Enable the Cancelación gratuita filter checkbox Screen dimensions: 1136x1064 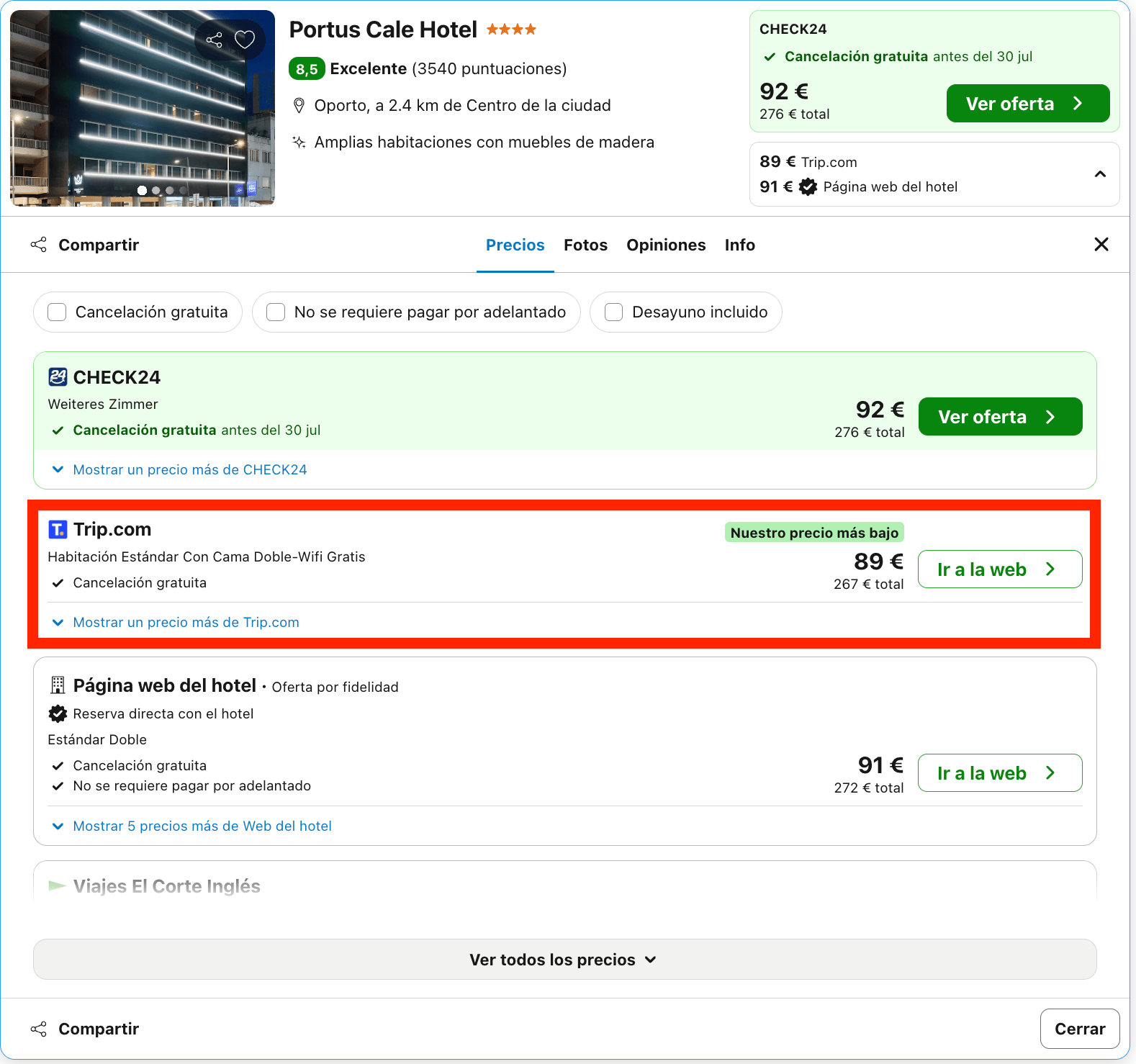point(57,312)
